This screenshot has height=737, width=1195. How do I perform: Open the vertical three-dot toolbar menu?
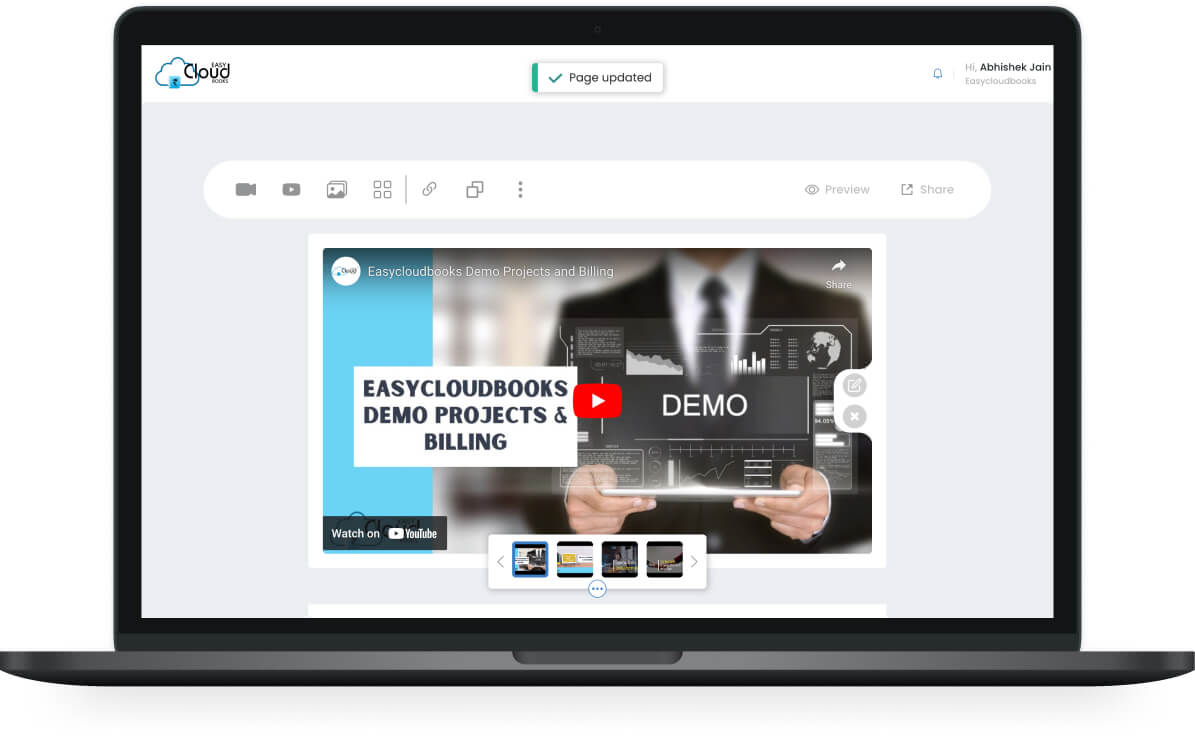point(521,190)
